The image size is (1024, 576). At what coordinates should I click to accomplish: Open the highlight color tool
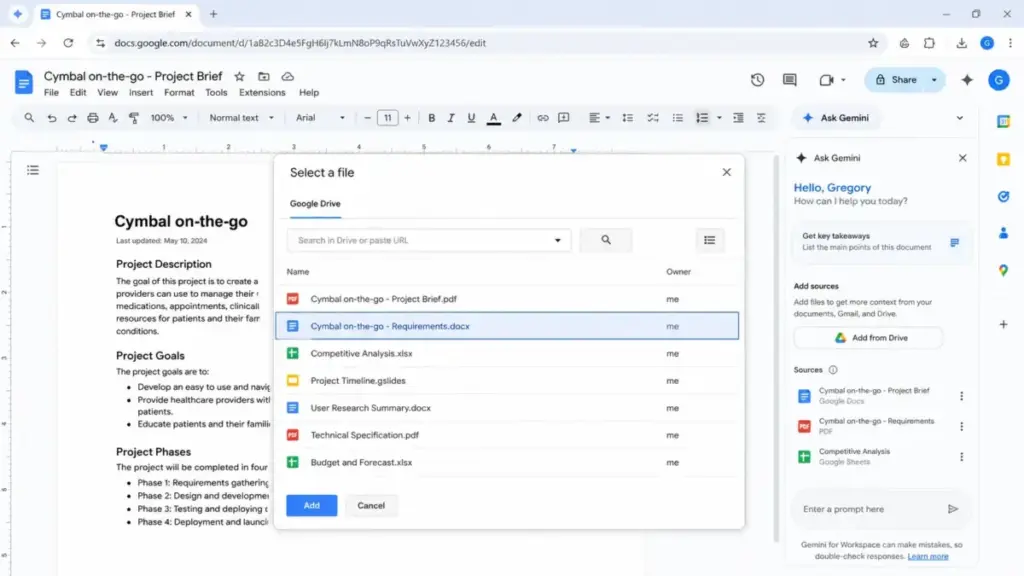(x=517, y=118)
